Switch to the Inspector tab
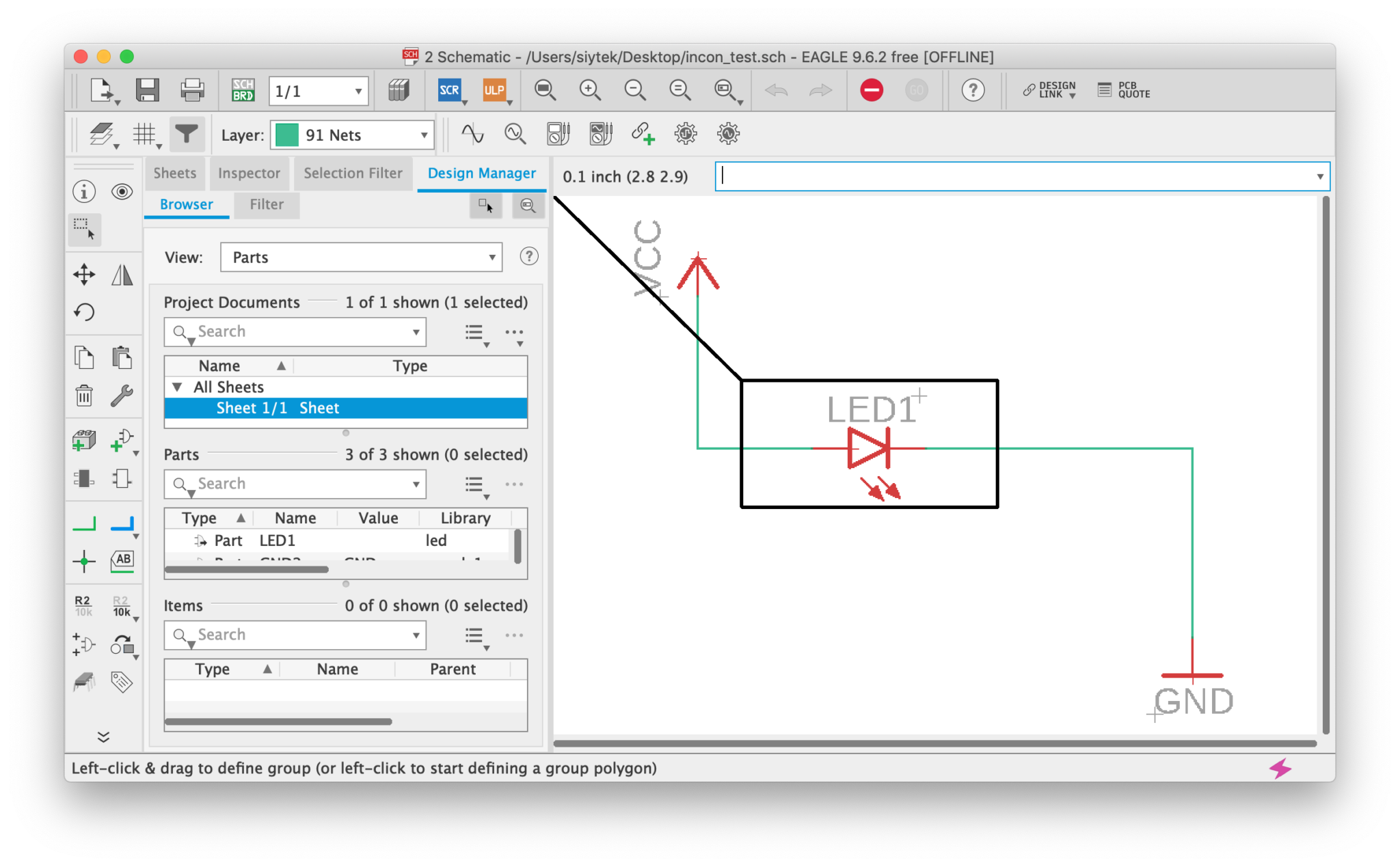The image size is (1400, 867). click(x=249, y=174)
